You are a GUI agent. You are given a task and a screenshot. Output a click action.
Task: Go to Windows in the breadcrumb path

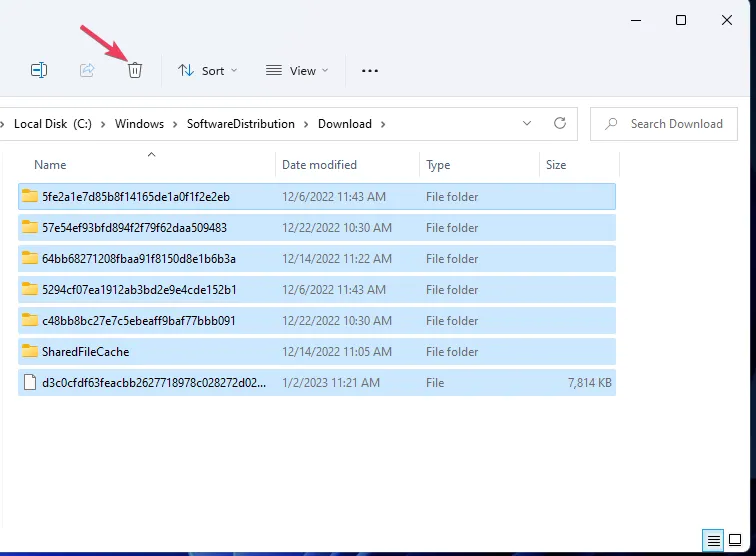click(x=139, y=124)
